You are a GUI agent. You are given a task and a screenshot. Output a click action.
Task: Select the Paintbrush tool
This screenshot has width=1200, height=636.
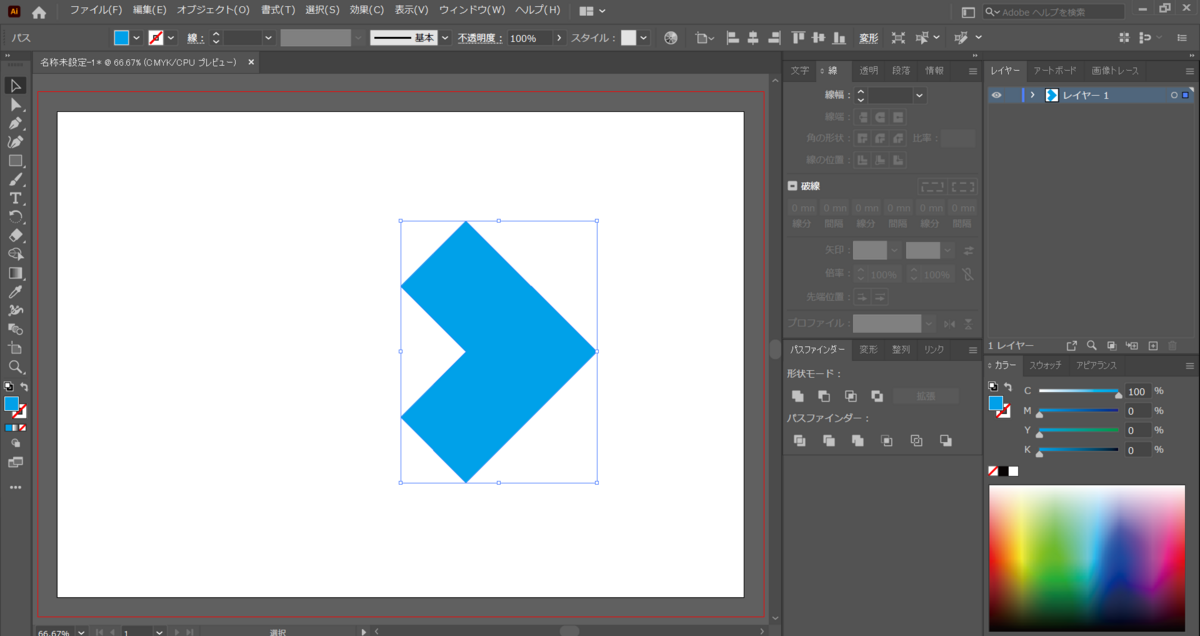tap(16, 180)
